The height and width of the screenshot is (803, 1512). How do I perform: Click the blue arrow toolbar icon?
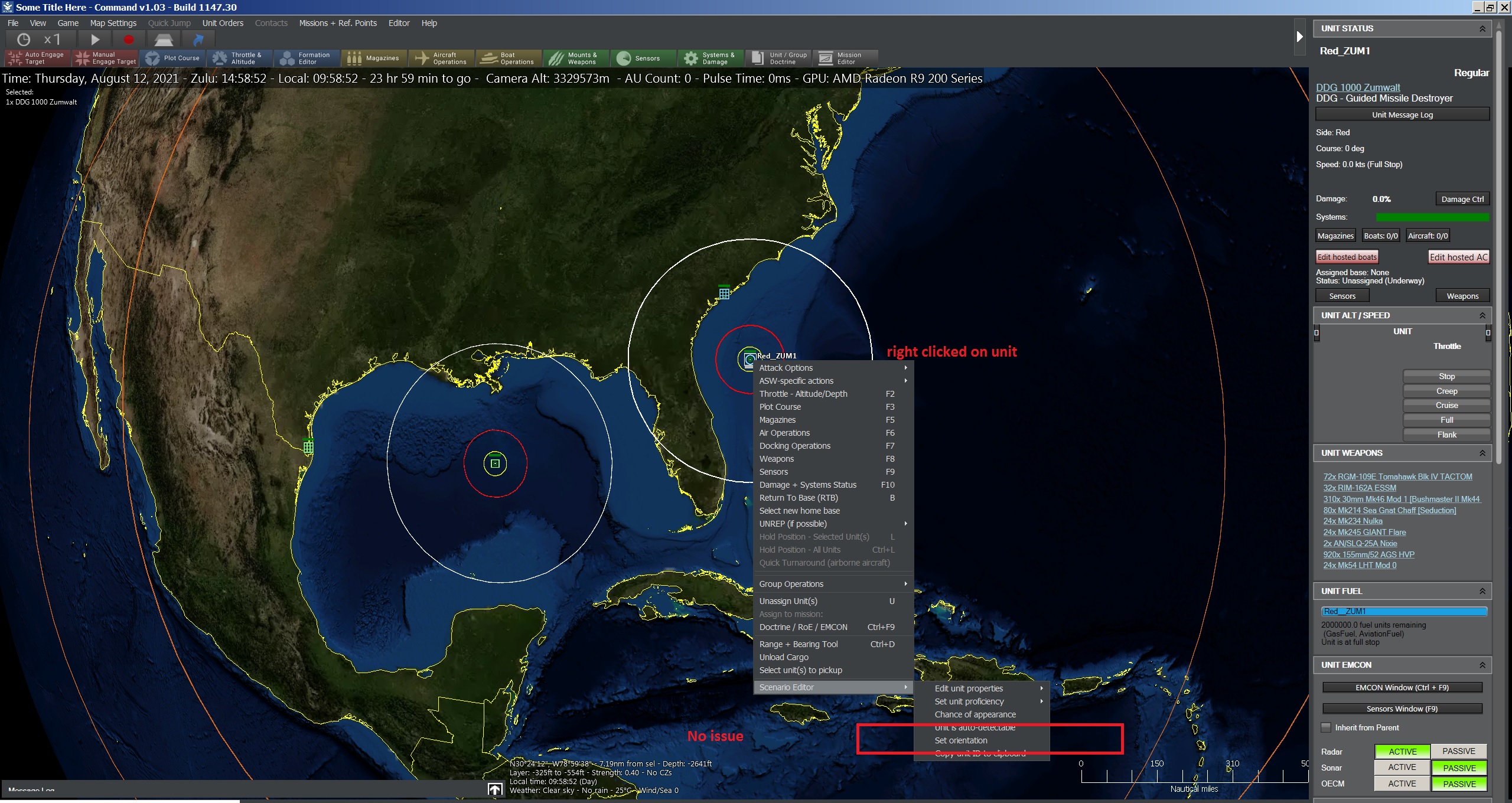(x=198, y=40)
